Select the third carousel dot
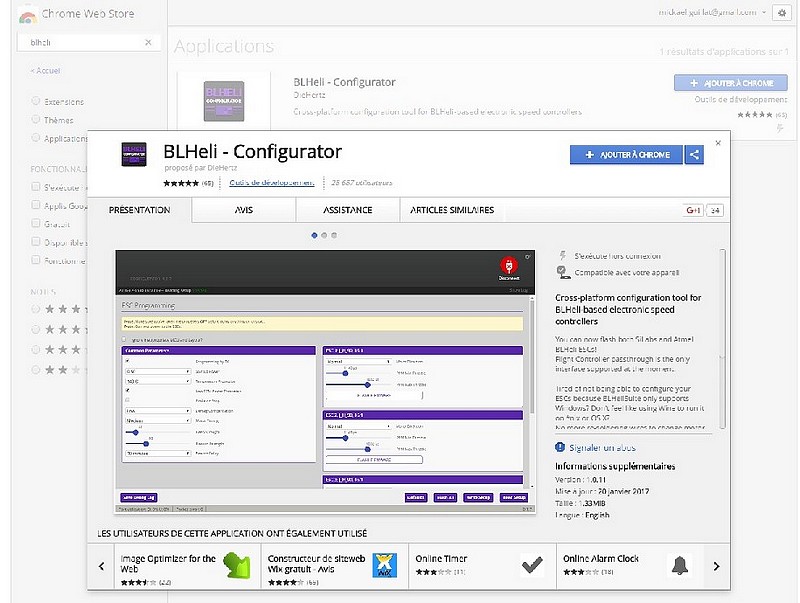 (334, 235)
